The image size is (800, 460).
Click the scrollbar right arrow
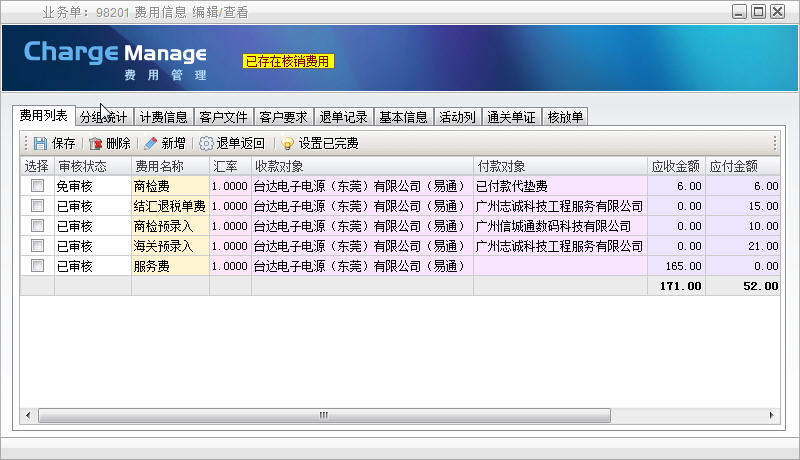(x=771, y=415)
